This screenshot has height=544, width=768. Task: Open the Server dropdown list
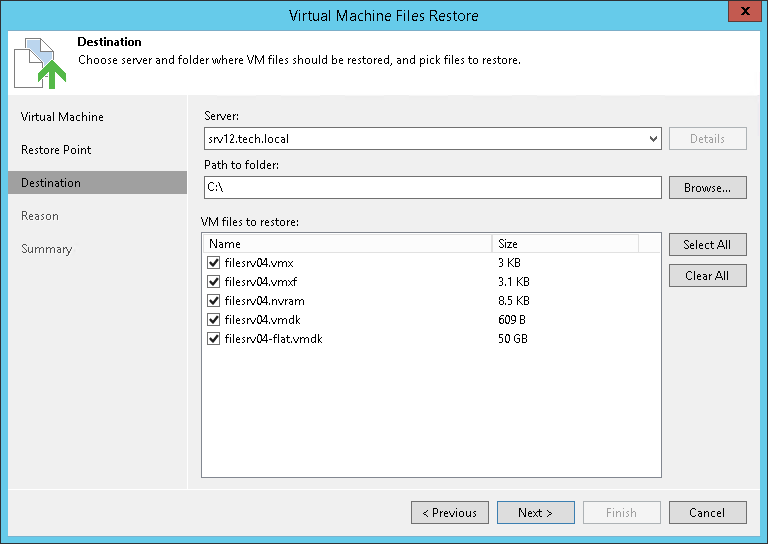point(653,139)
